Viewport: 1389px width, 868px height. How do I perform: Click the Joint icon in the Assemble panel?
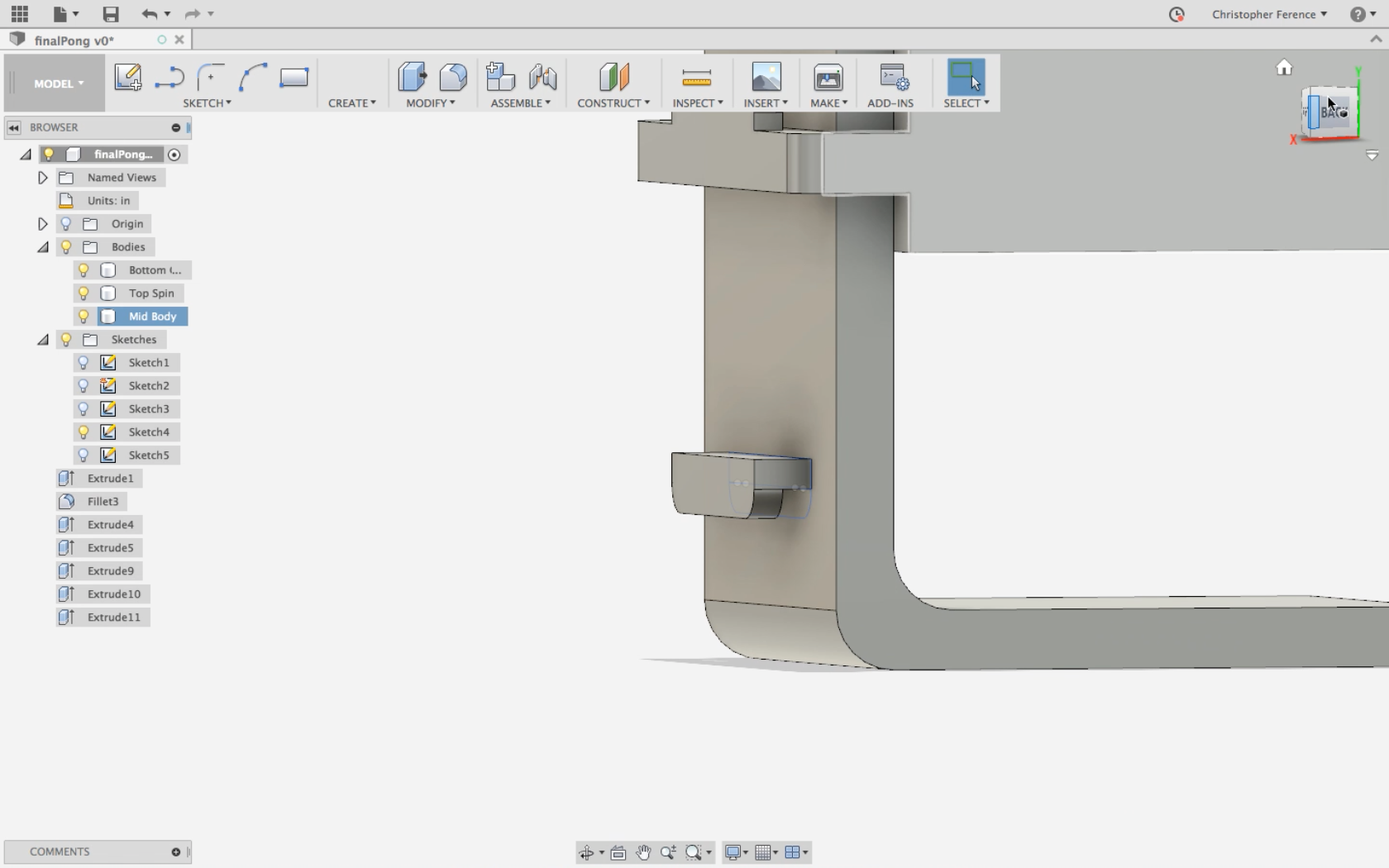tap(542, 79)
